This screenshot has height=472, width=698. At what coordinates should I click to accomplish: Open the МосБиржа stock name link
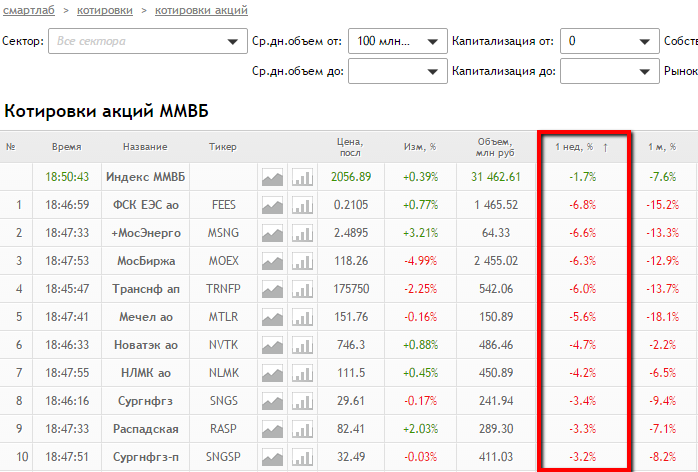pos(145,262)
